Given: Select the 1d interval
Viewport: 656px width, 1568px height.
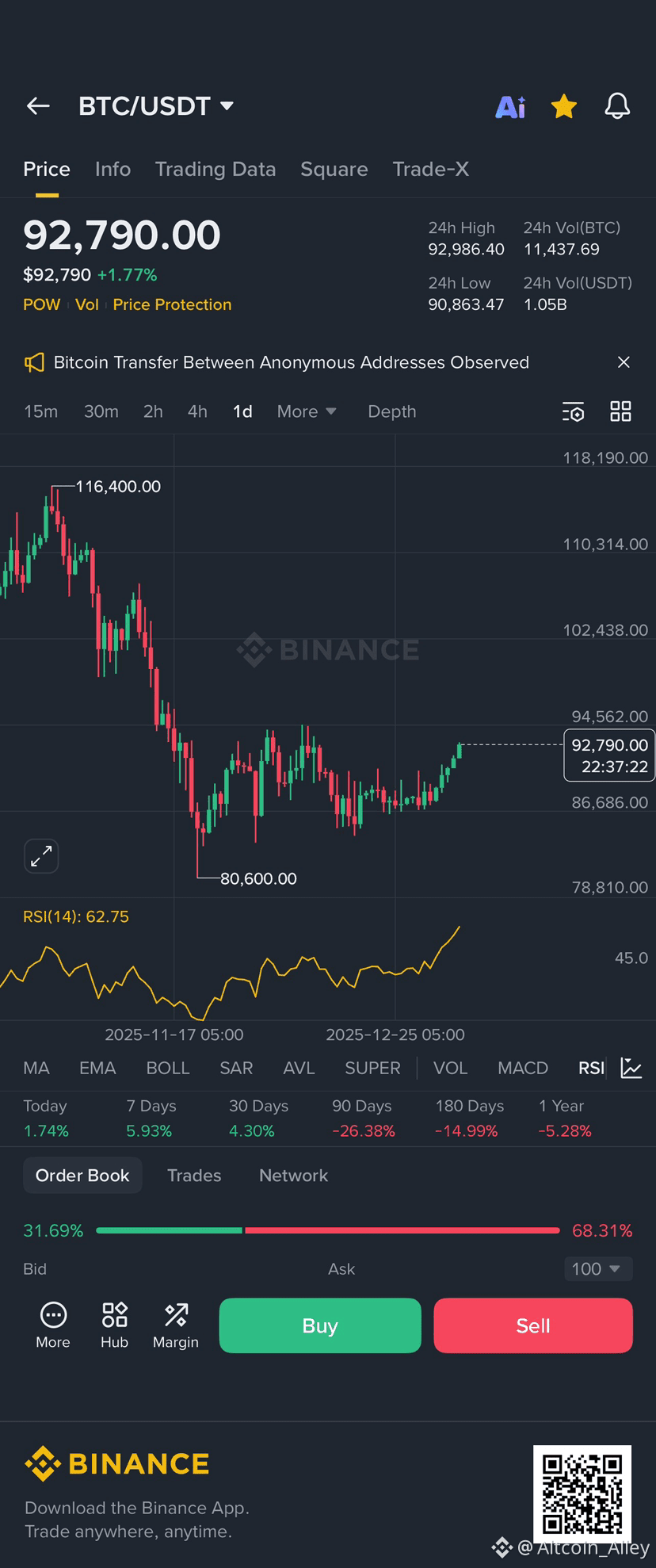Looking at the screenshot, I should point(242,411).
